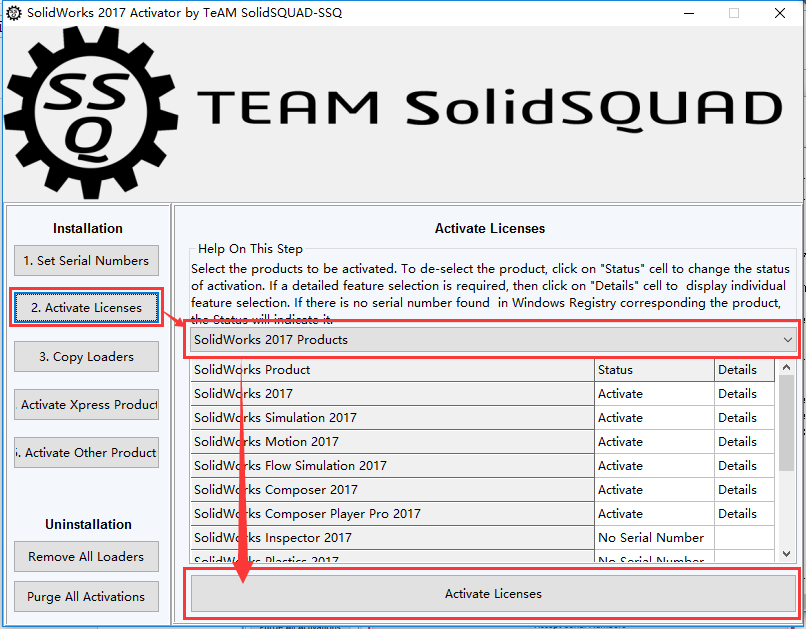The image size is (806, 629).
Task: Click No Serial Number status for Inspector 2017
Action: pos(654,538)
